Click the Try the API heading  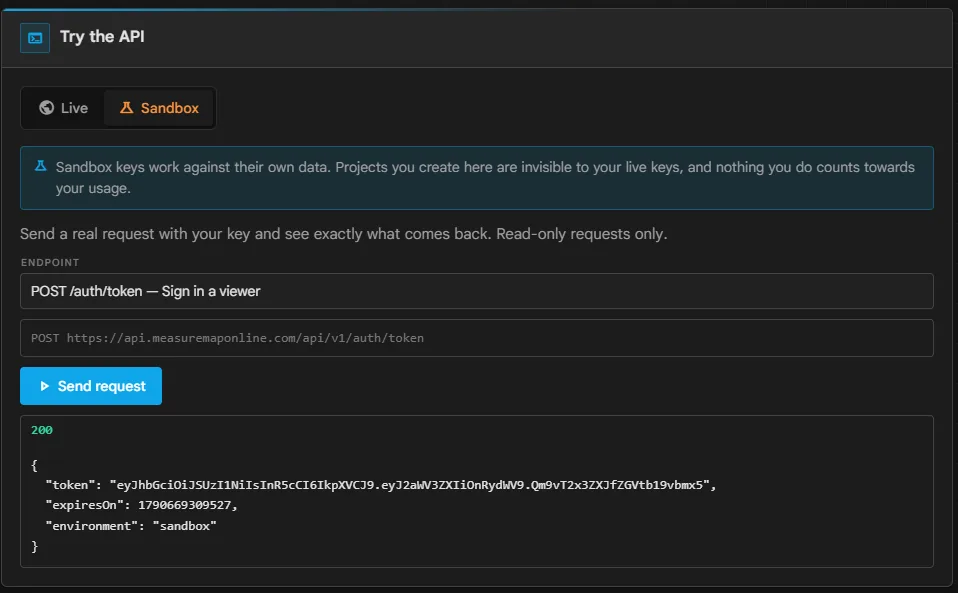102,37
